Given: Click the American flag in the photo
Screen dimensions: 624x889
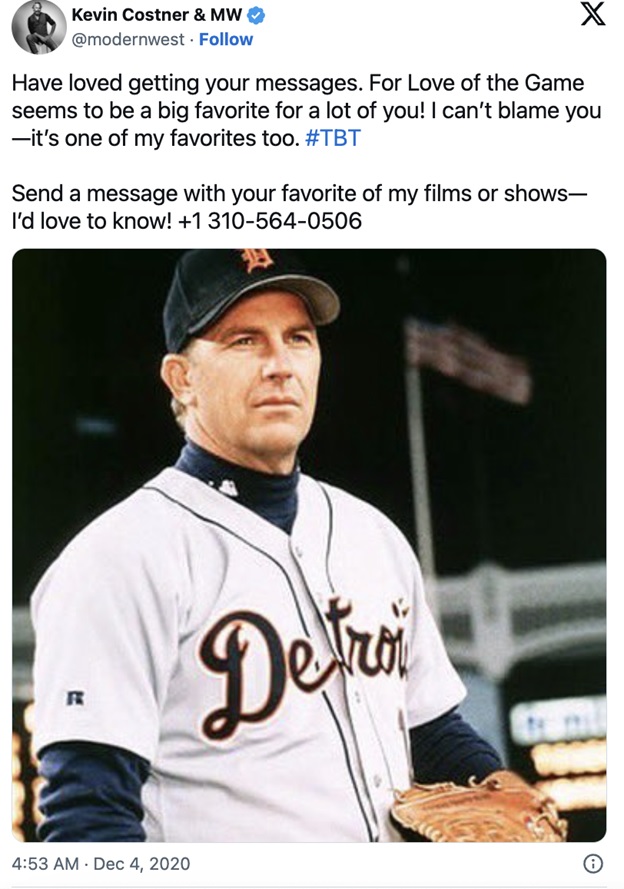Looking at the screenshot, I should pos(468,359).
